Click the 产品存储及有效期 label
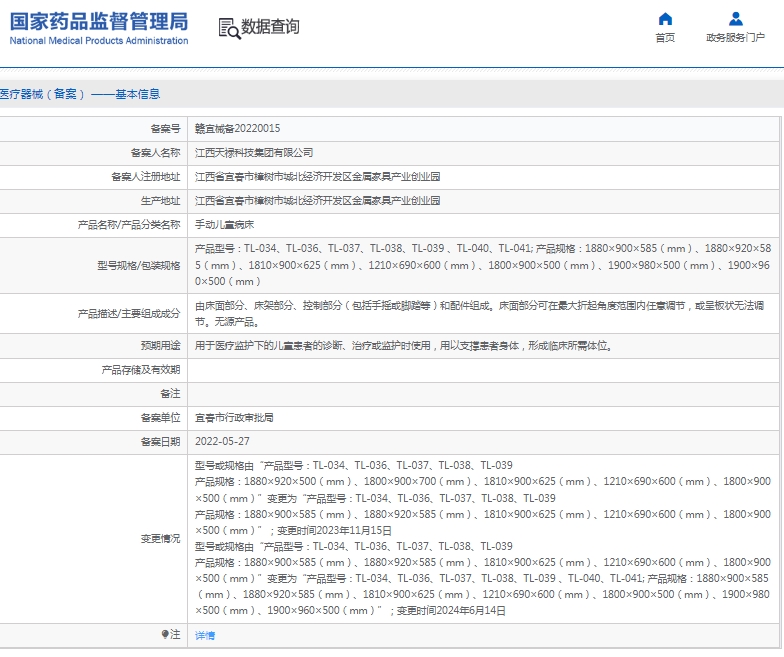Screen dimensions: 784x657 [x=140, y=370]
